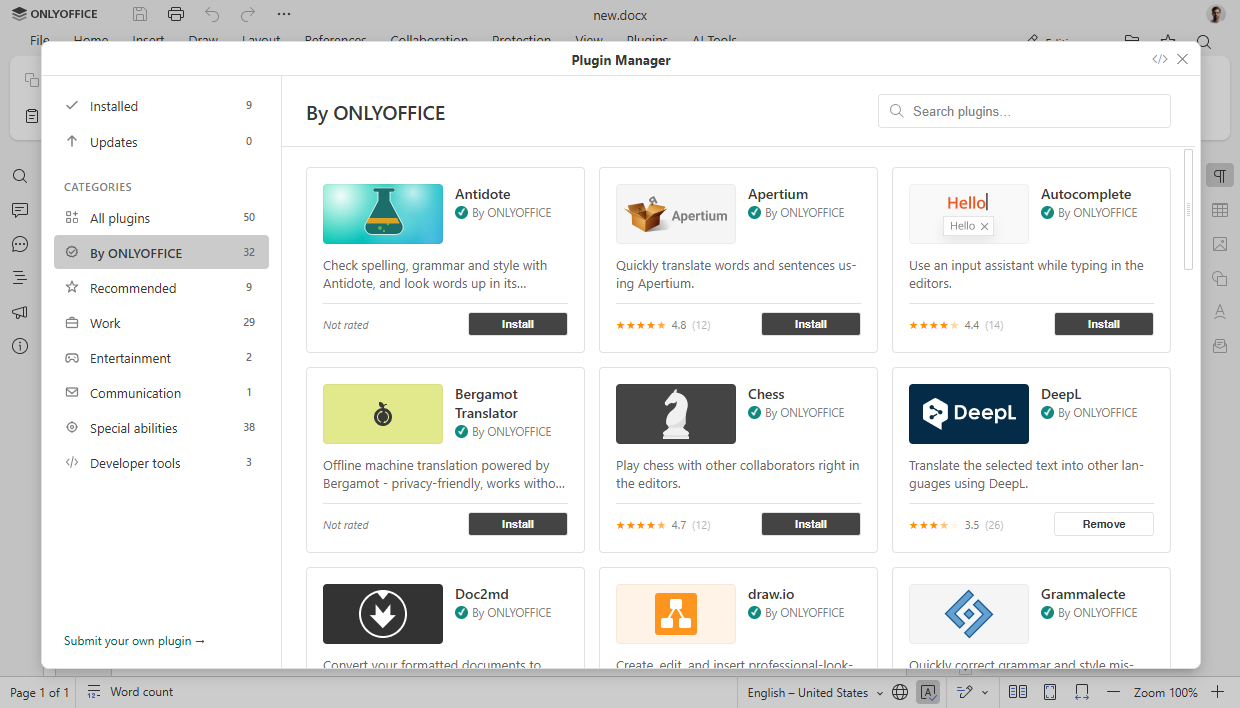Viewport: 1240px width, 708px height.
Task: Click the zoom in plus icon
Action: tap(1218, 692)
